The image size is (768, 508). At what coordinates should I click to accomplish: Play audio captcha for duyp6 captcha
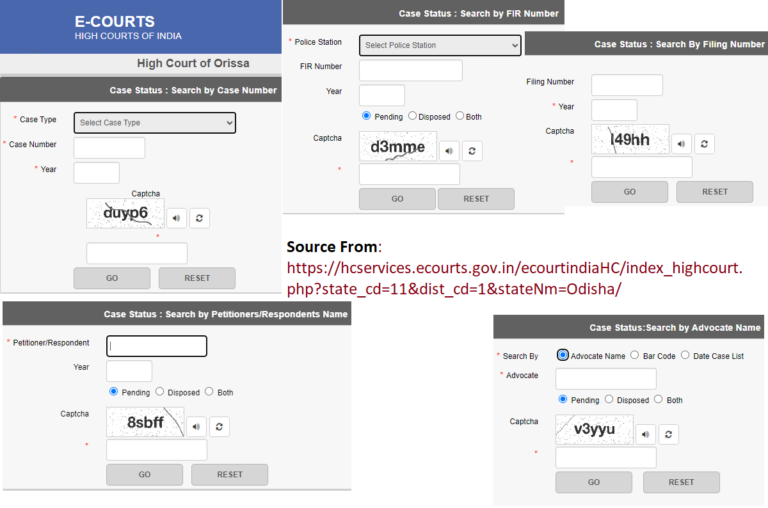(177, 218)
